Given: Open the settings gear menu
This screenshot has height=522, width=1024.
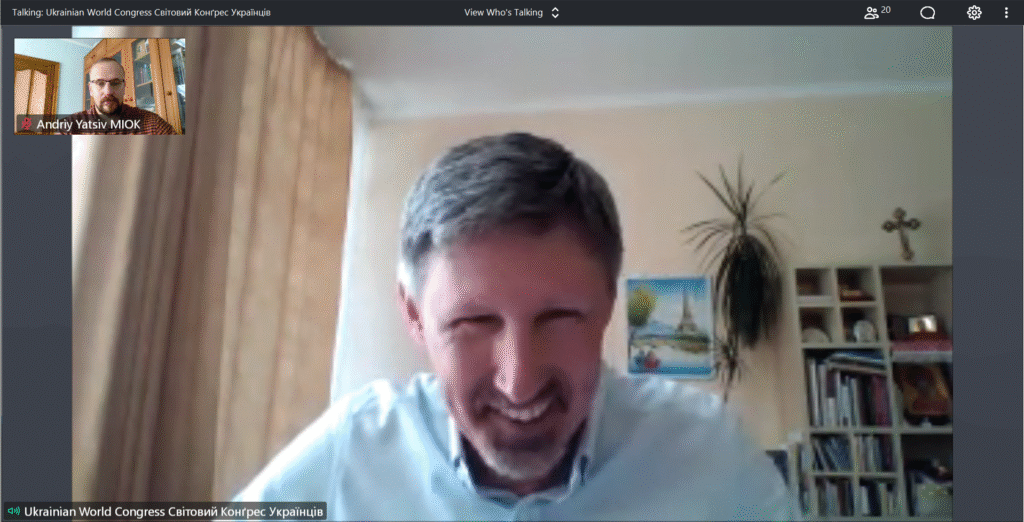Looking at the screenshot, I should point(974,13).
